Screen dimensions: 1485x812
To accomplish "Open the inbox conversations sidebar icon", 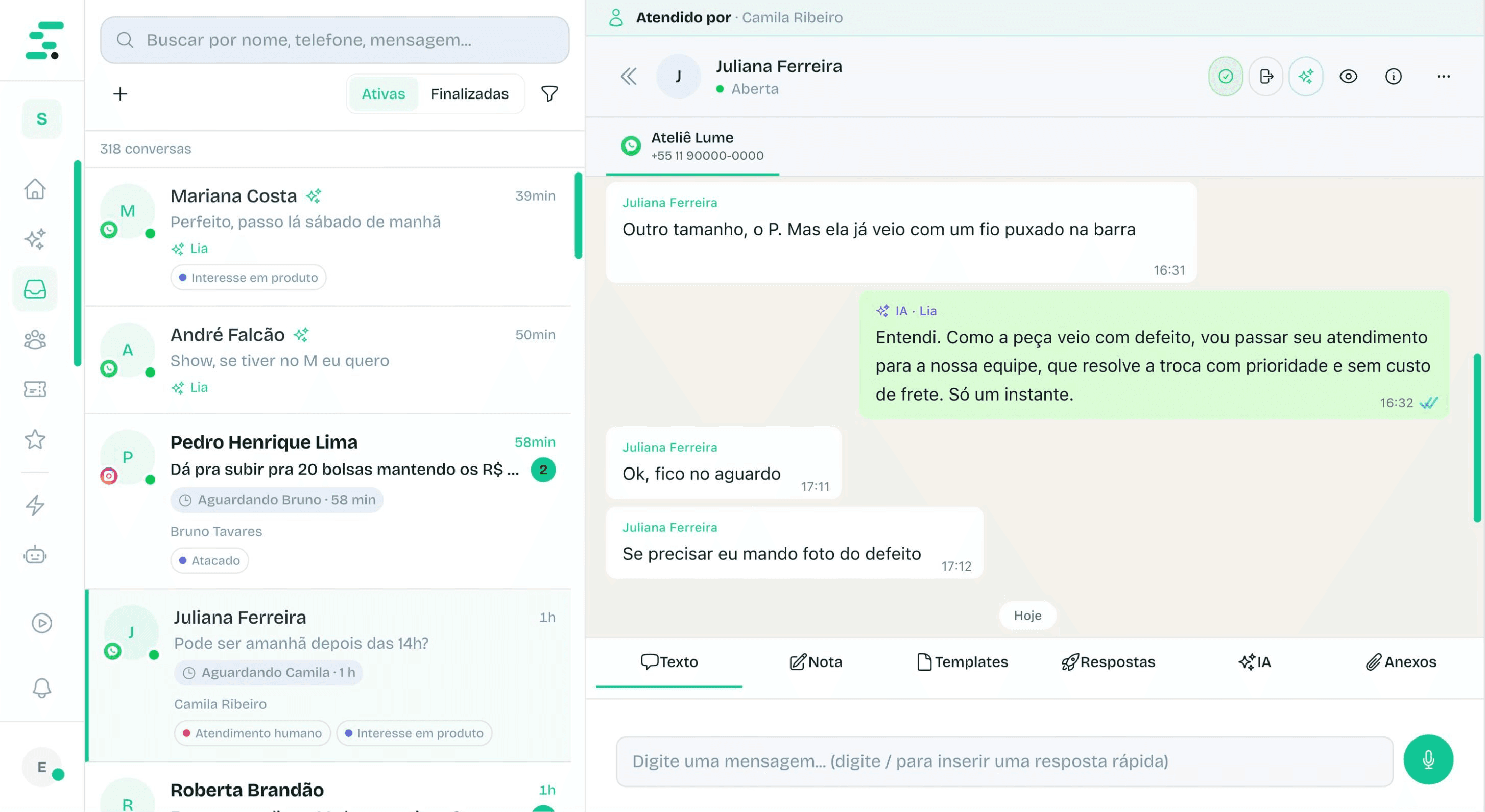I will 35,289.
